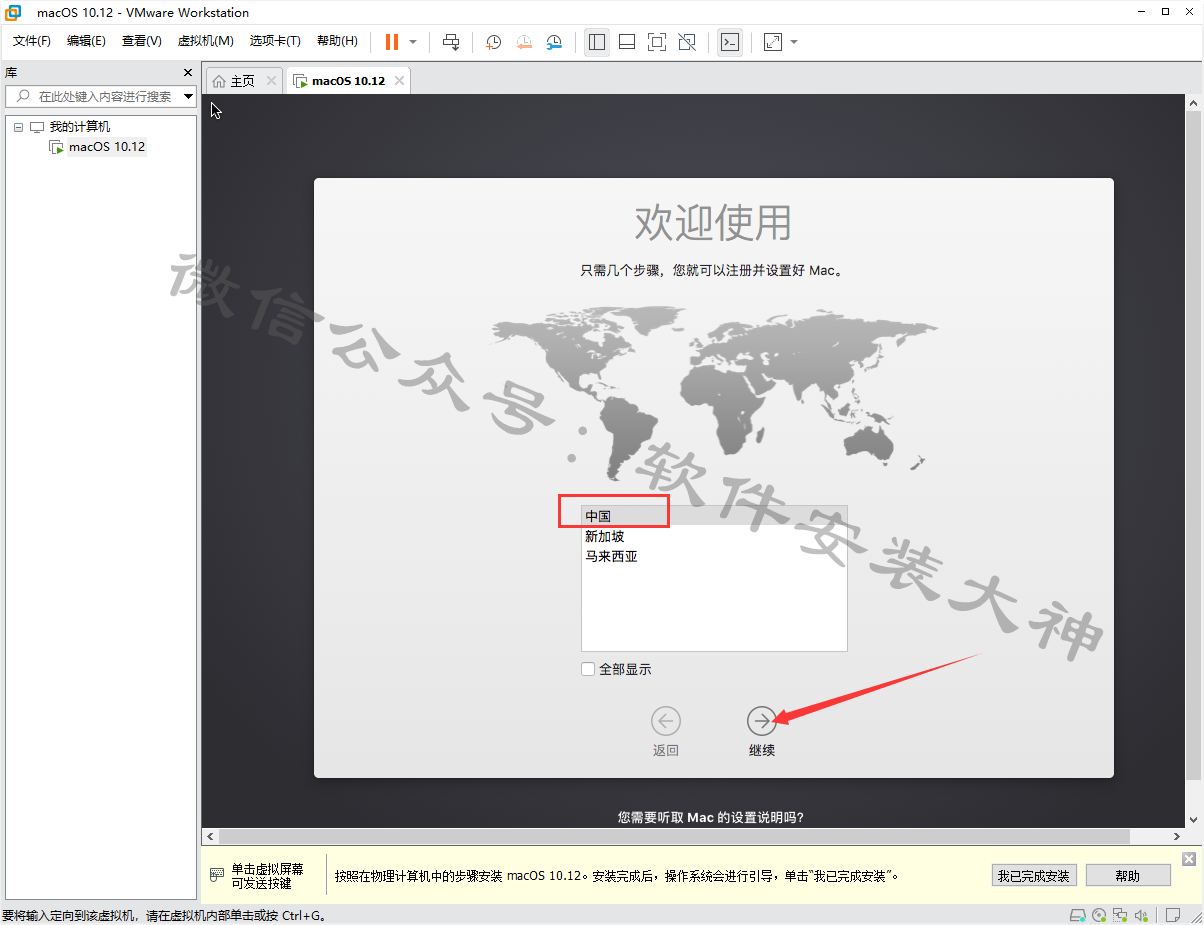Open the stretch display dropdown arrow
Screen dimensions: 1204x925
click(x=794, y=42)
